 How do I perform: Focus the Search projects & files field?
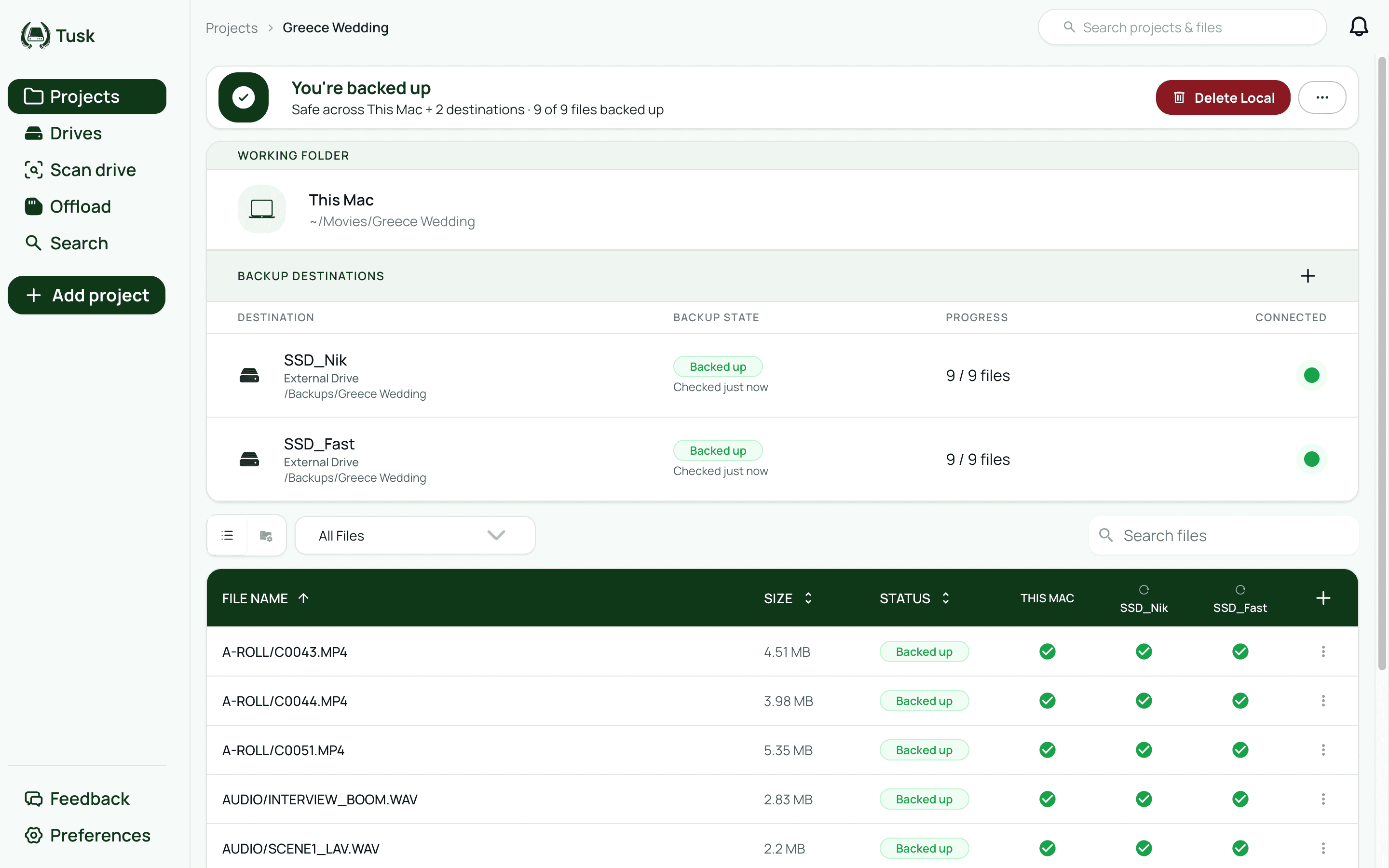(x=1182, y=27)
